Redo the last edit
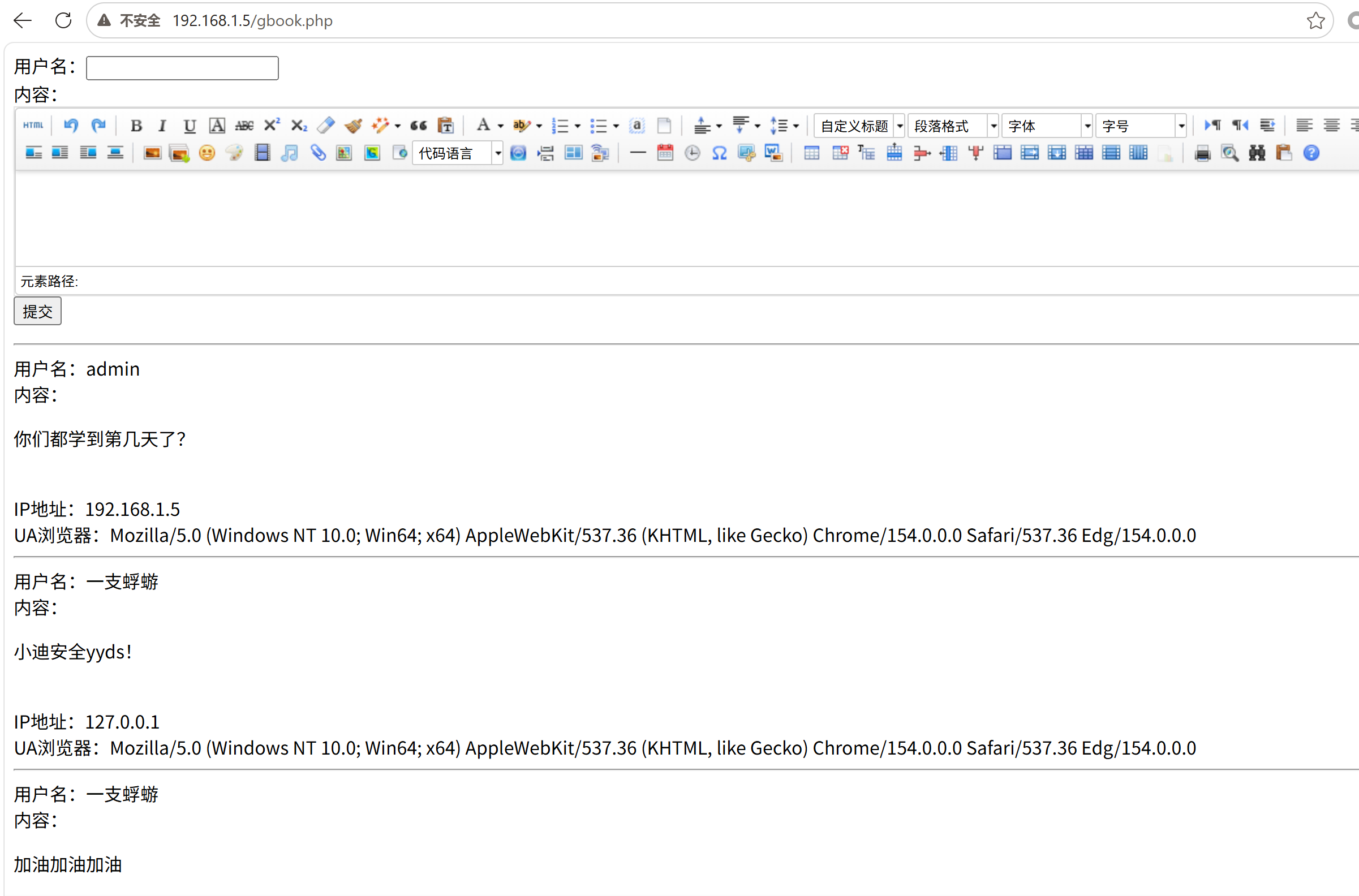Image resolution: width=1359 pixels, height=896 pixels. [x=98, y=125]
